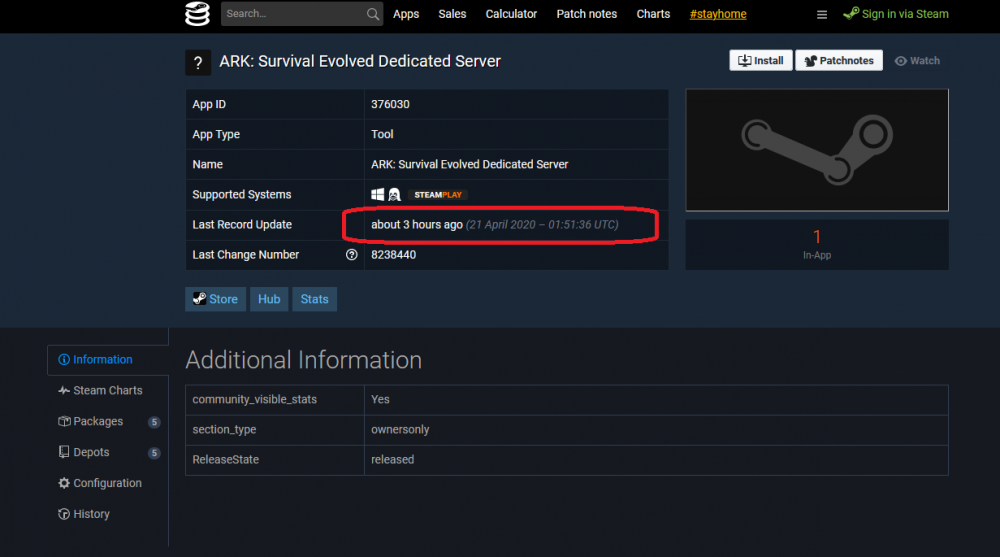Click the Linux penguin icon
Image resolution: width=1000 pixels, height=557 pixels.
coord(394,195)
